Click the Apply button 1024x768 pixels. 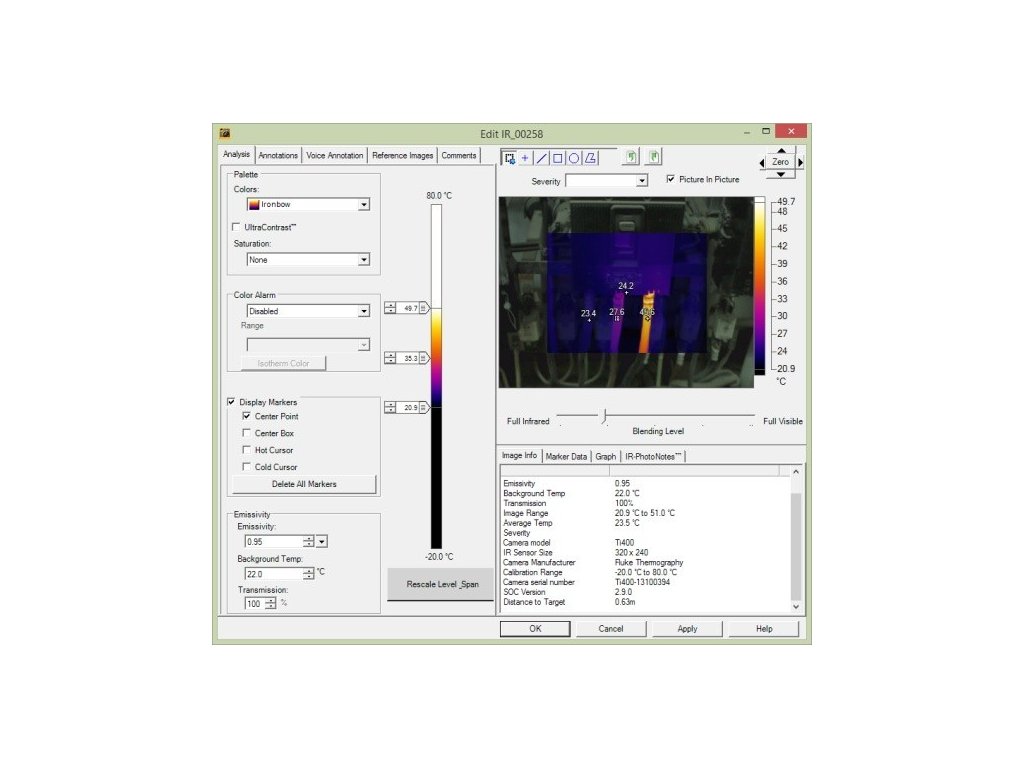(687, 629)
